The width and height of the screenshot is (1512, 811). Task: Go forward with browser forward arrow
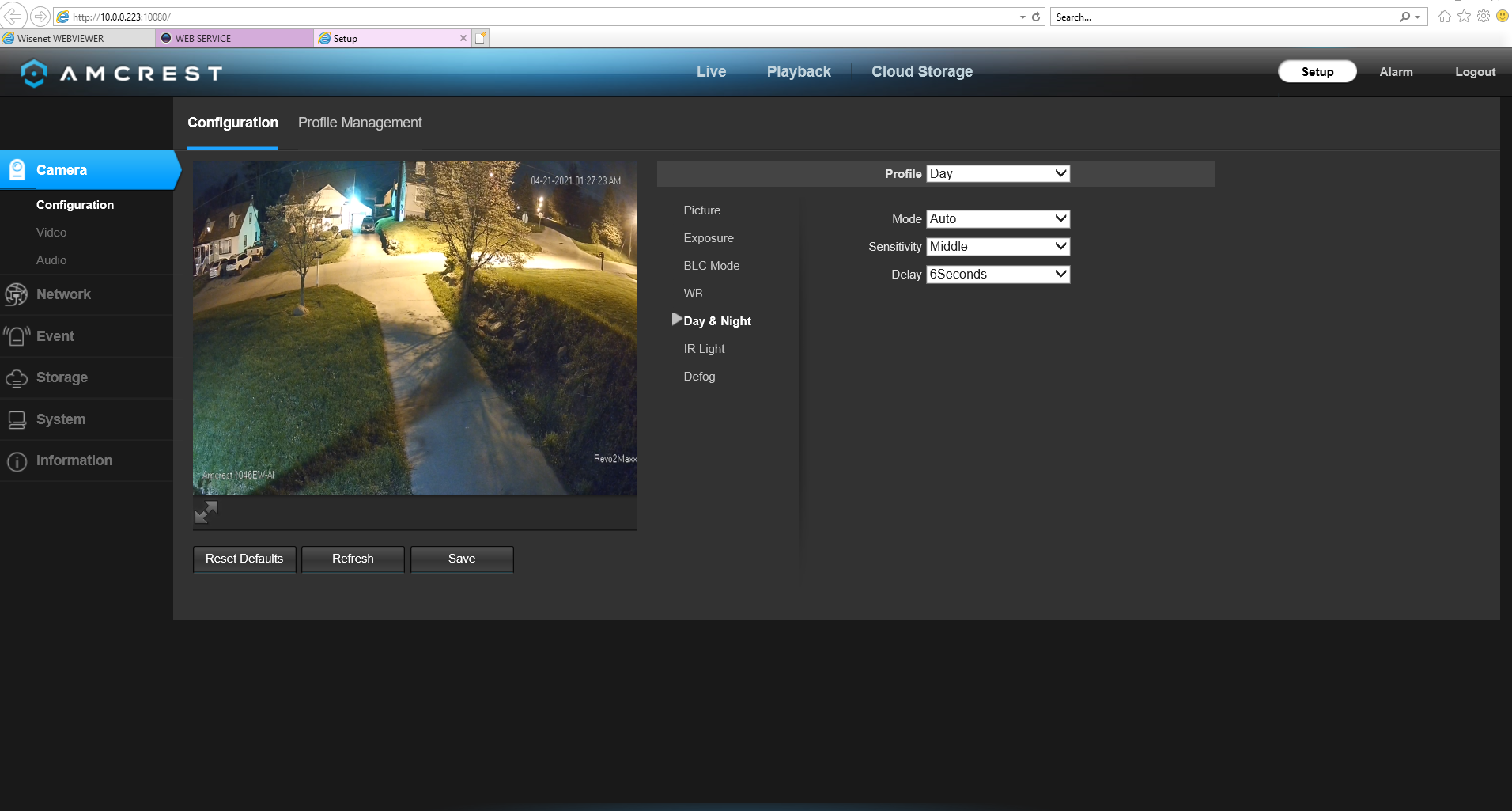[40, 16]
